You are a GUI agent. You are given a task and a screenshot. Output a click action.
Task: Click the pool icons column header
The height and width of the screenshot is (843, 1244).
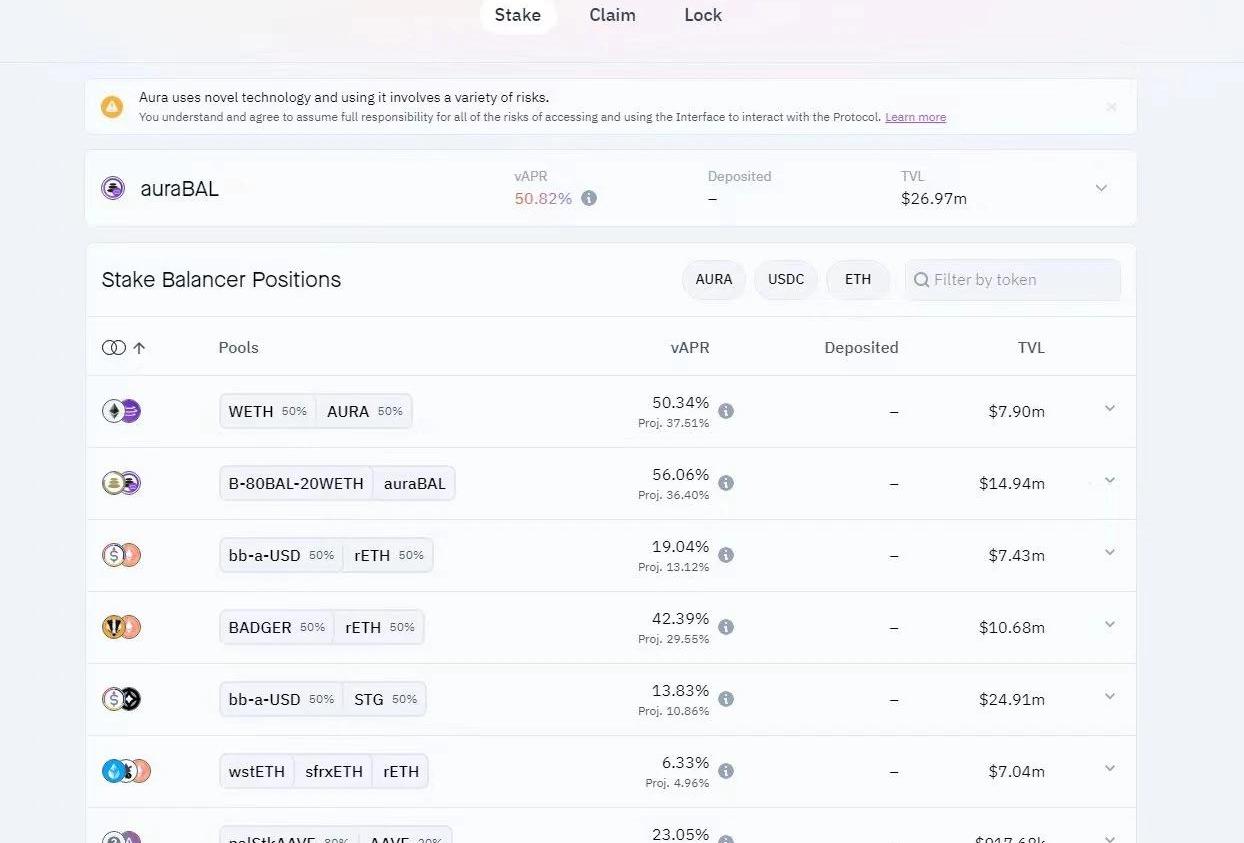[x=114, y=348]
